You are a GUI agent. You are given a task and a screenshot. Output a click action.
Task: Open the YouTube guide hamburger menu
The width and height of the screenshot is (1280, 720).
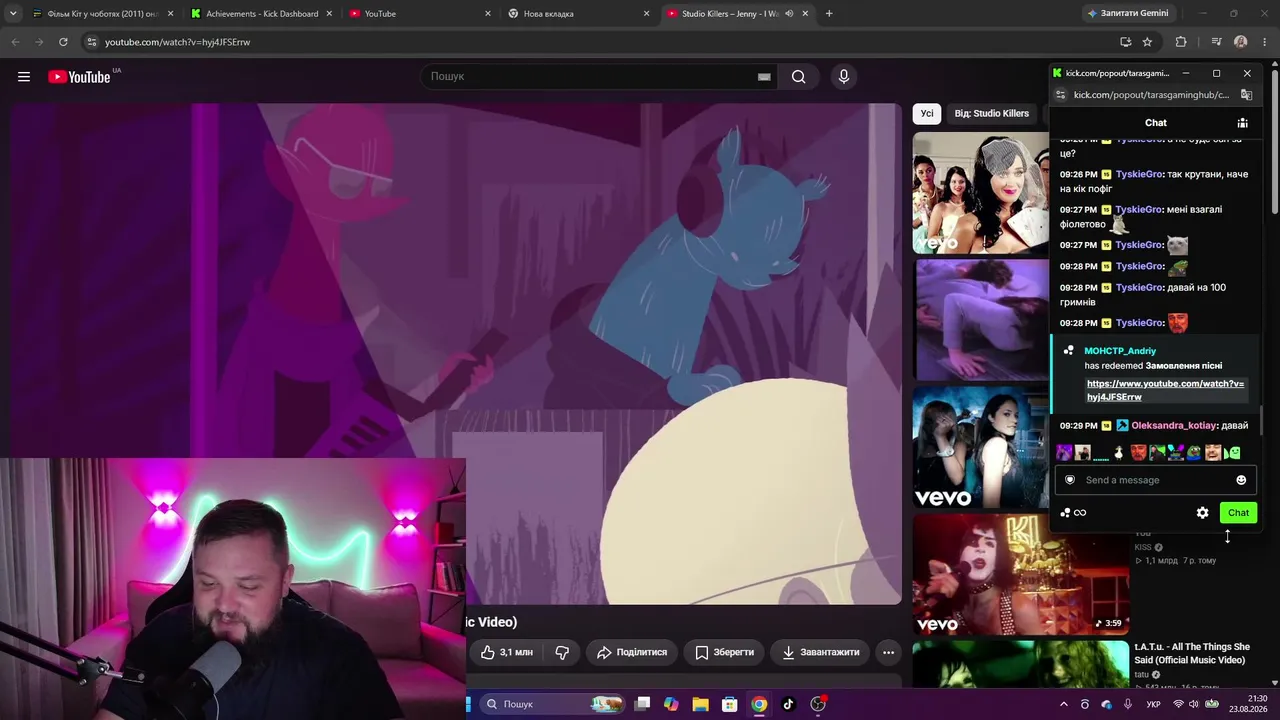tap(24, 77)
